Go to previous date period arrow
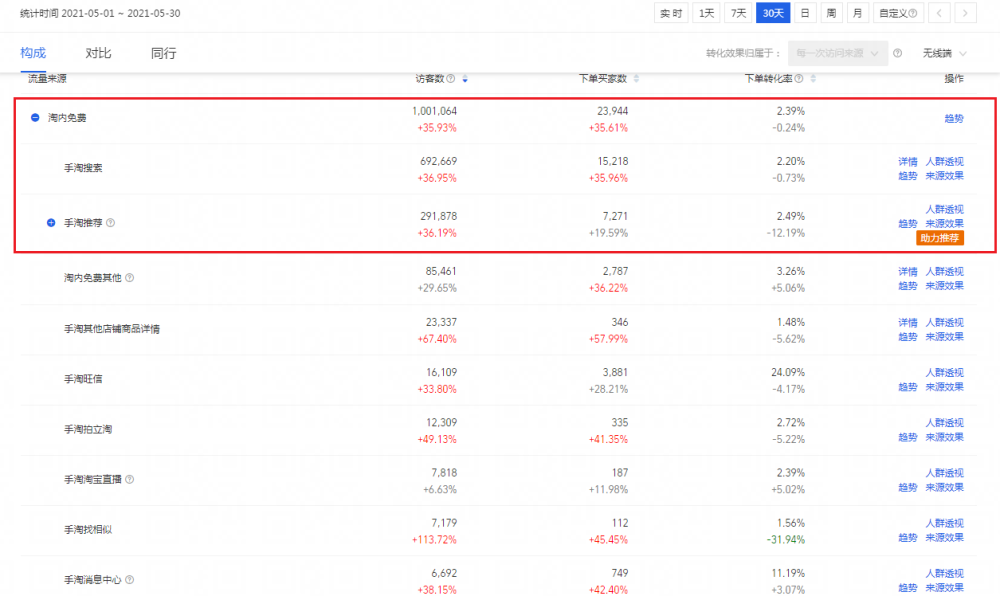Viewport: 1000px width, 596px height. tap(939, 13)
